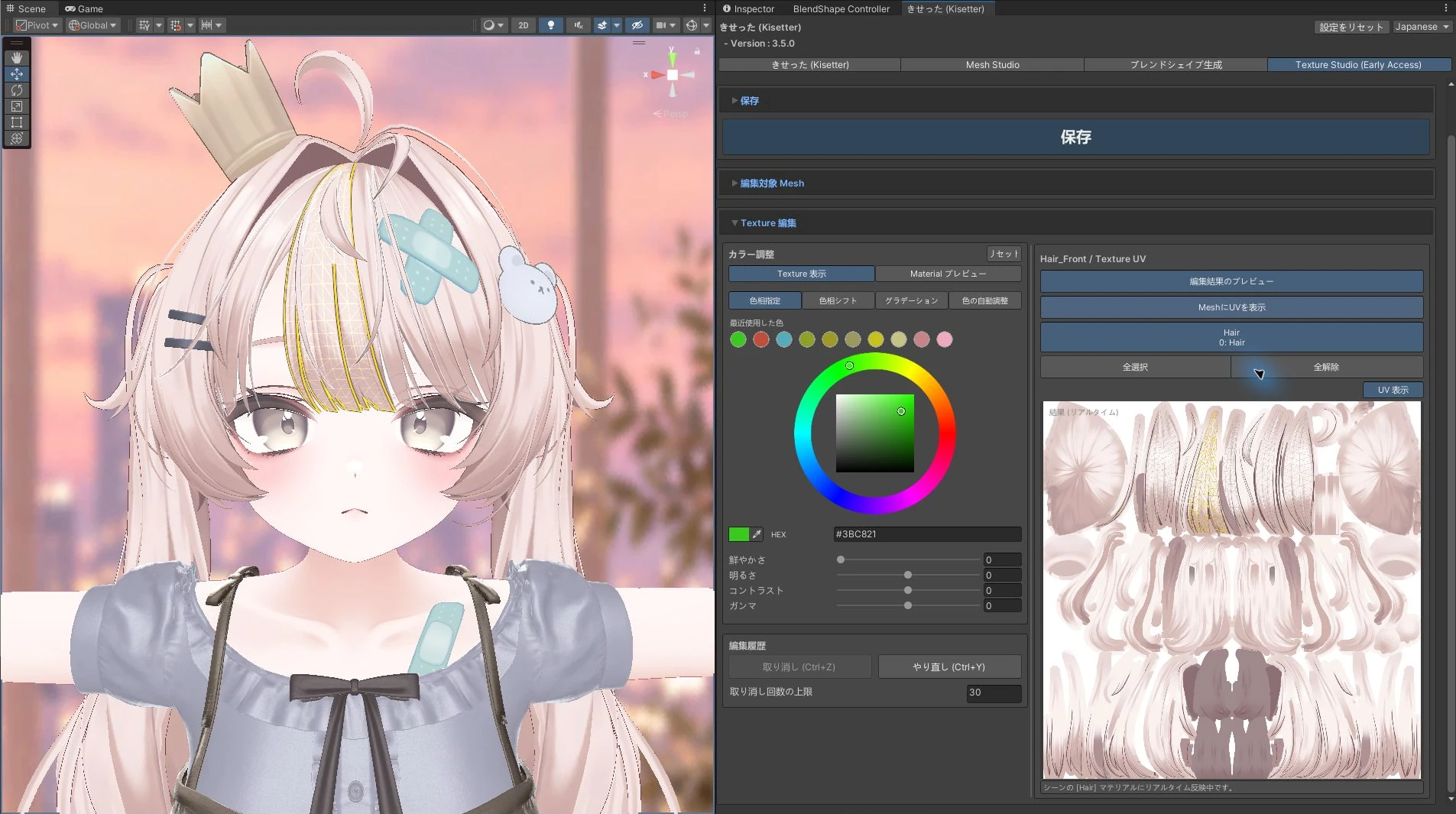Screen dimensions: 1456x814
Task: Select the Rect transform tool
Action: [x=16, y=122]
